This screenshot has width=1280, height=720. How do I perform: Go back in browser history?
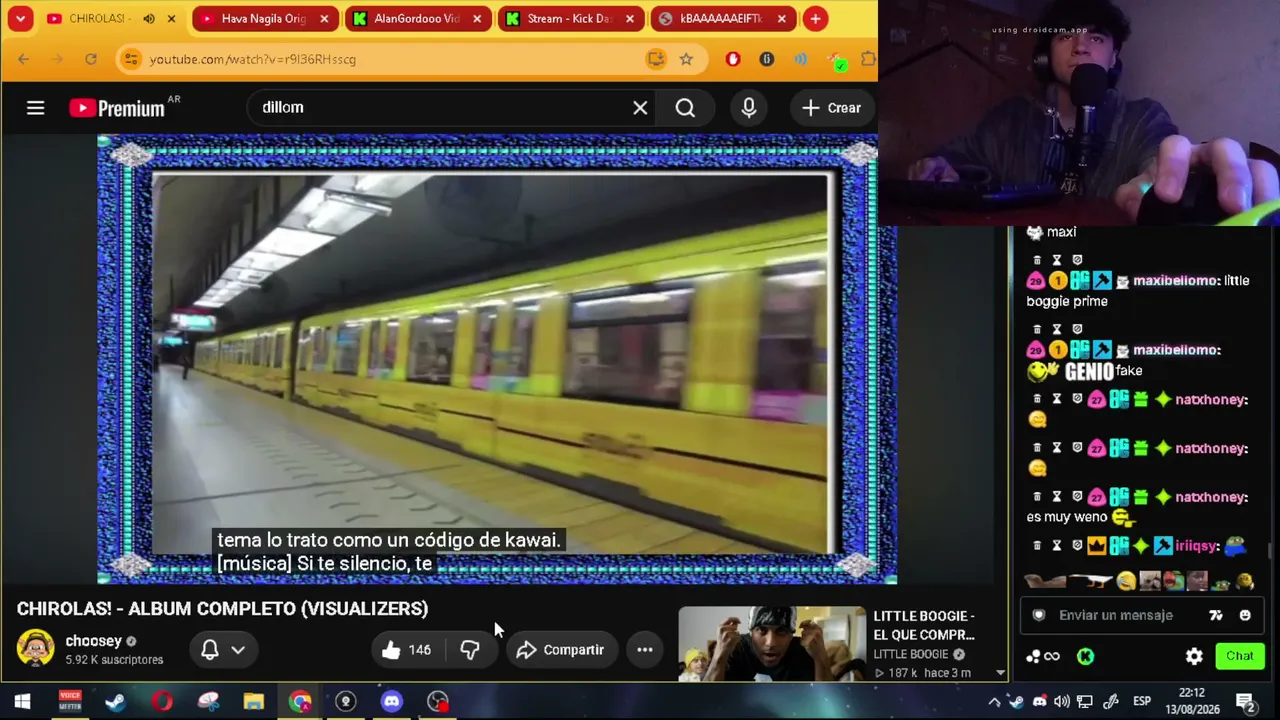[24, 59]
